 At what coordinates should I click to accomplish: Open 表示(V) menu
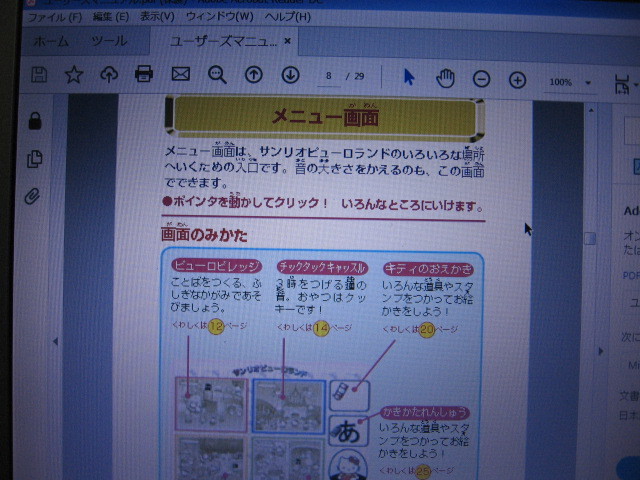tap(157, 16)
